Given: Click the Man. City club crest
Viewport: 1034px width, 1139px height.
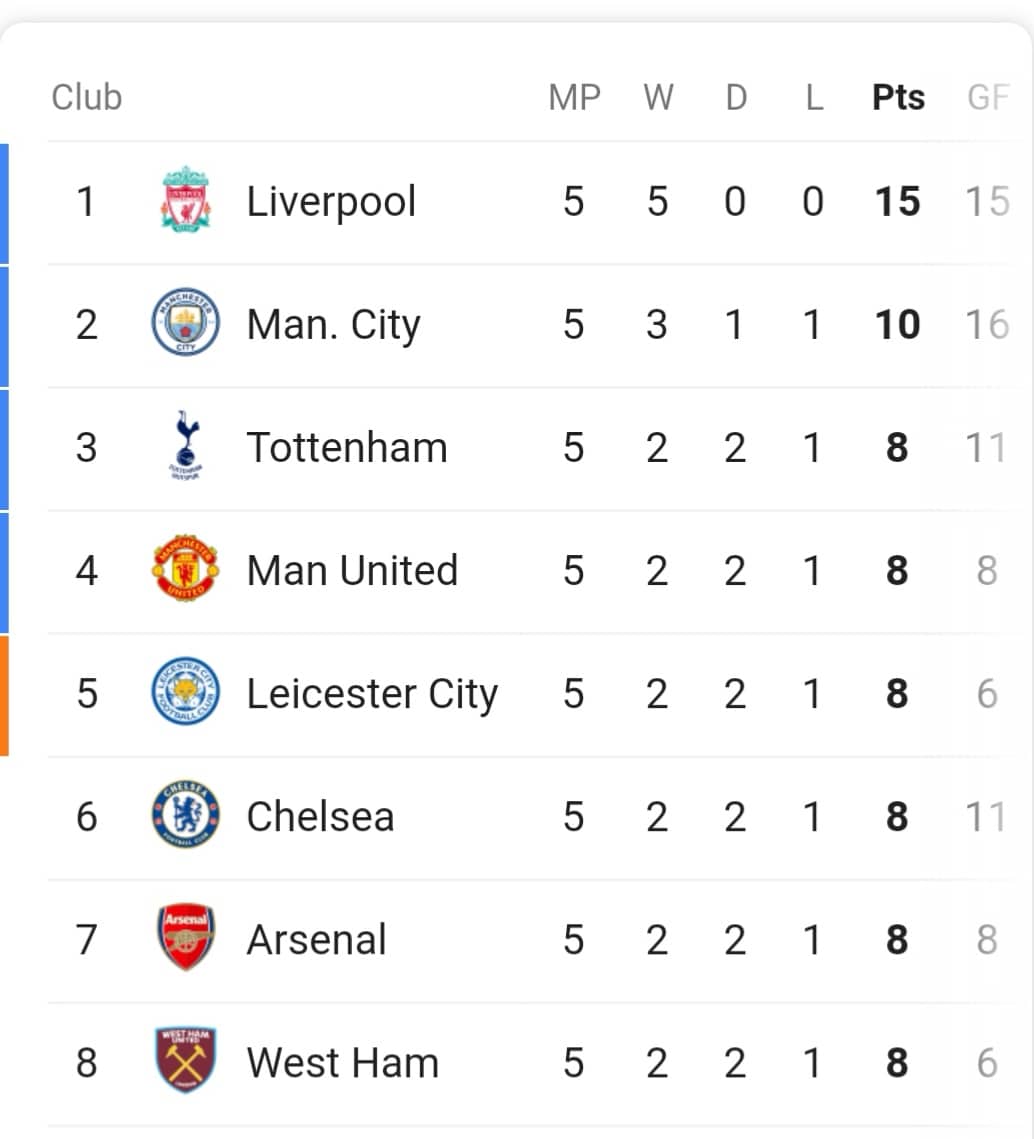Looking at the screenshot, I should [x=185, y=322].
